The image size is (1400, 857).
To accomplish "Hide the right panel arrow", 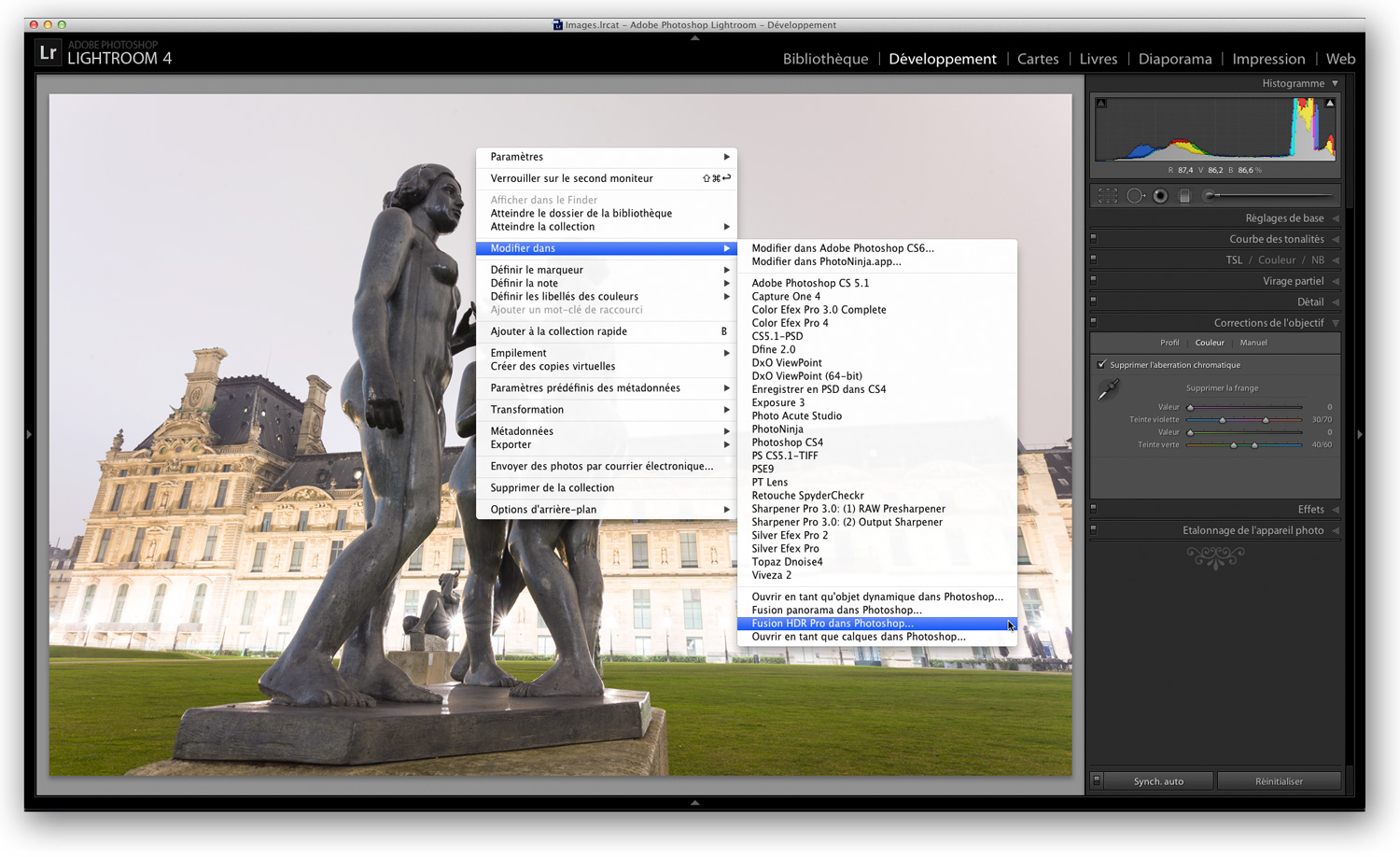I will 1359,434.
